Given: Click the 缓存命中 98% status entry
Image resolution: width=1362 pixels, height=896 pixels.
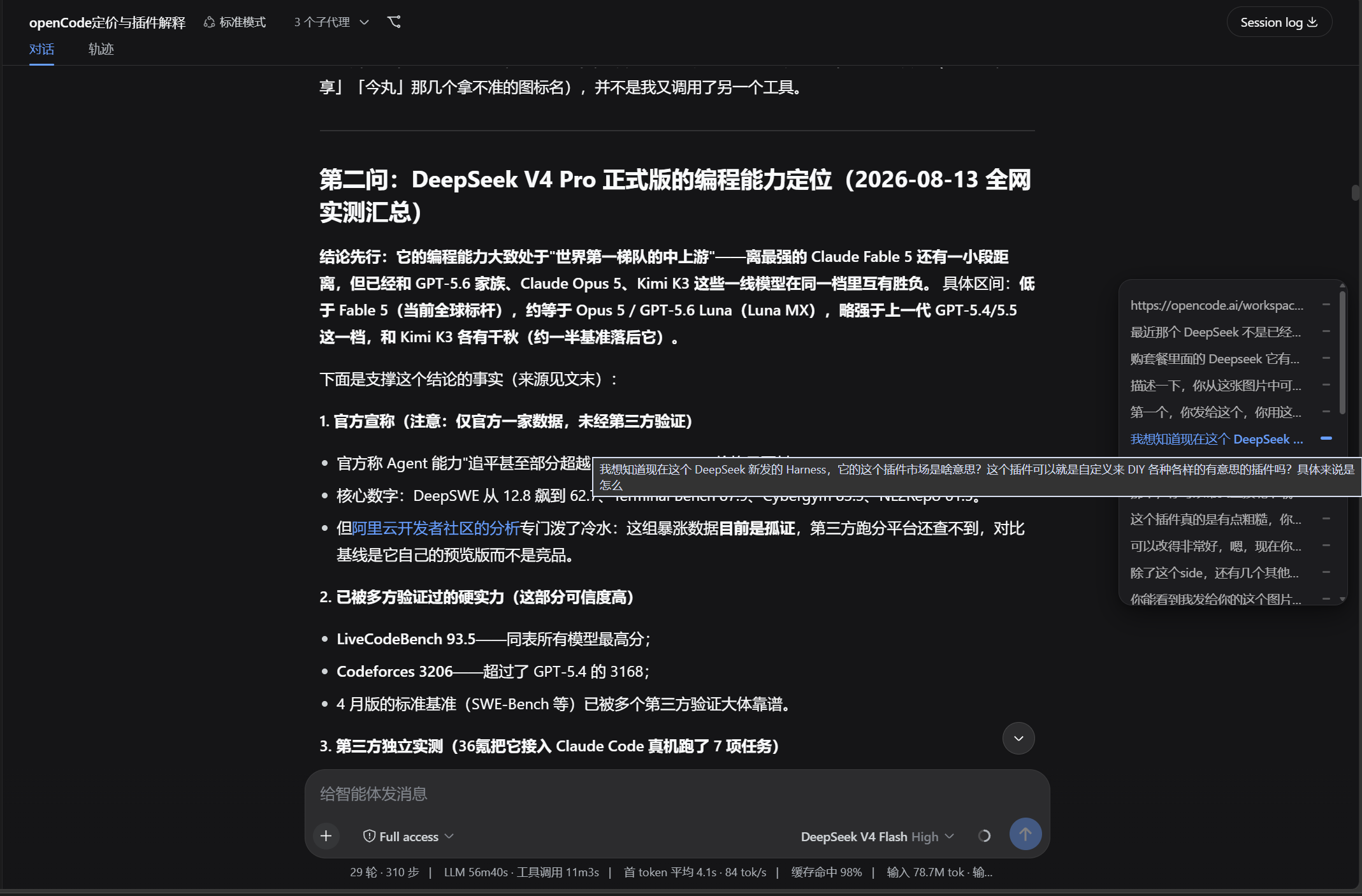Looking at the screenshot, I should click(x=827, y=872).
